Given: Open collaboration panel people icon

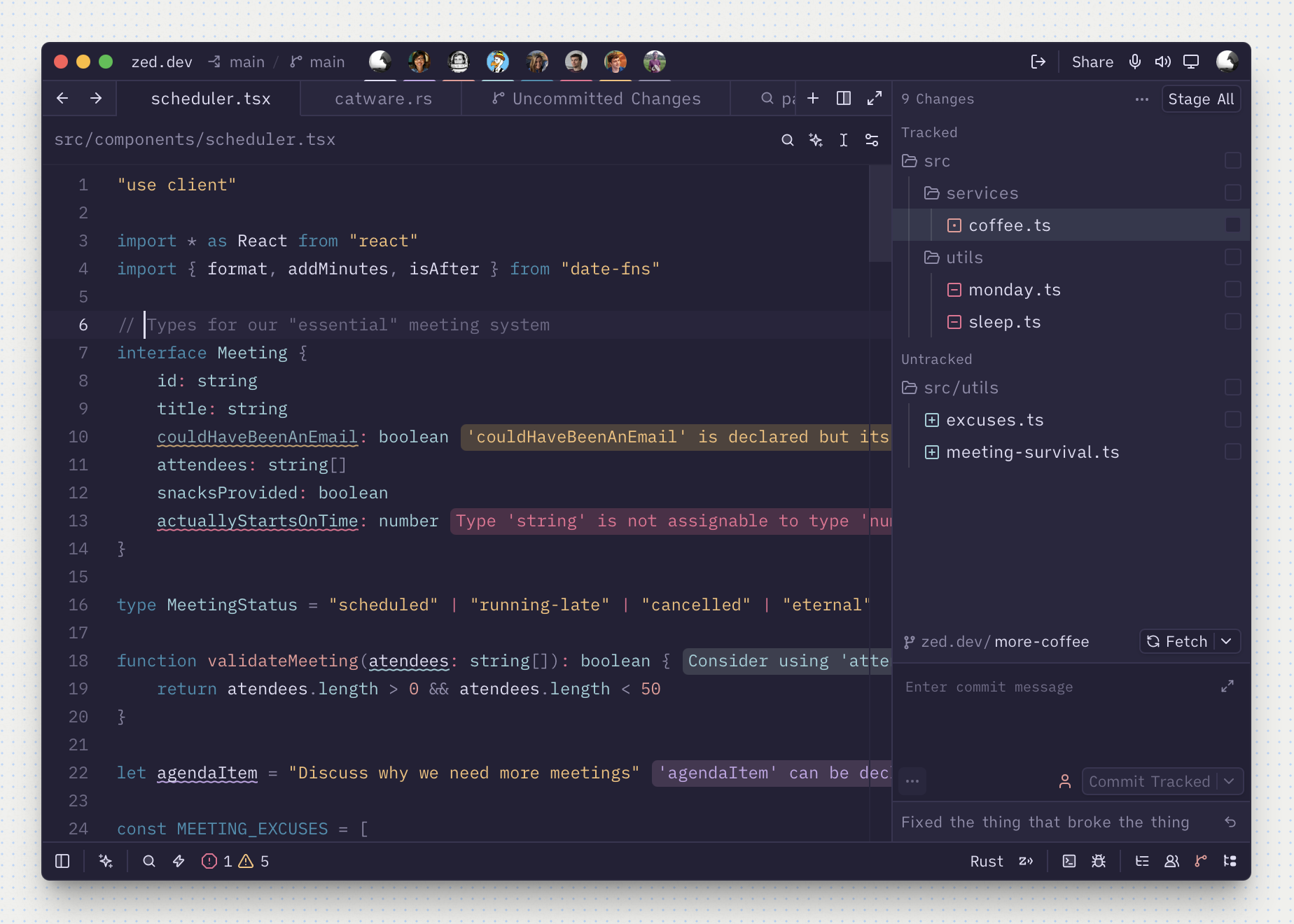Looking at the screenshot, I should pos(1171,861).
